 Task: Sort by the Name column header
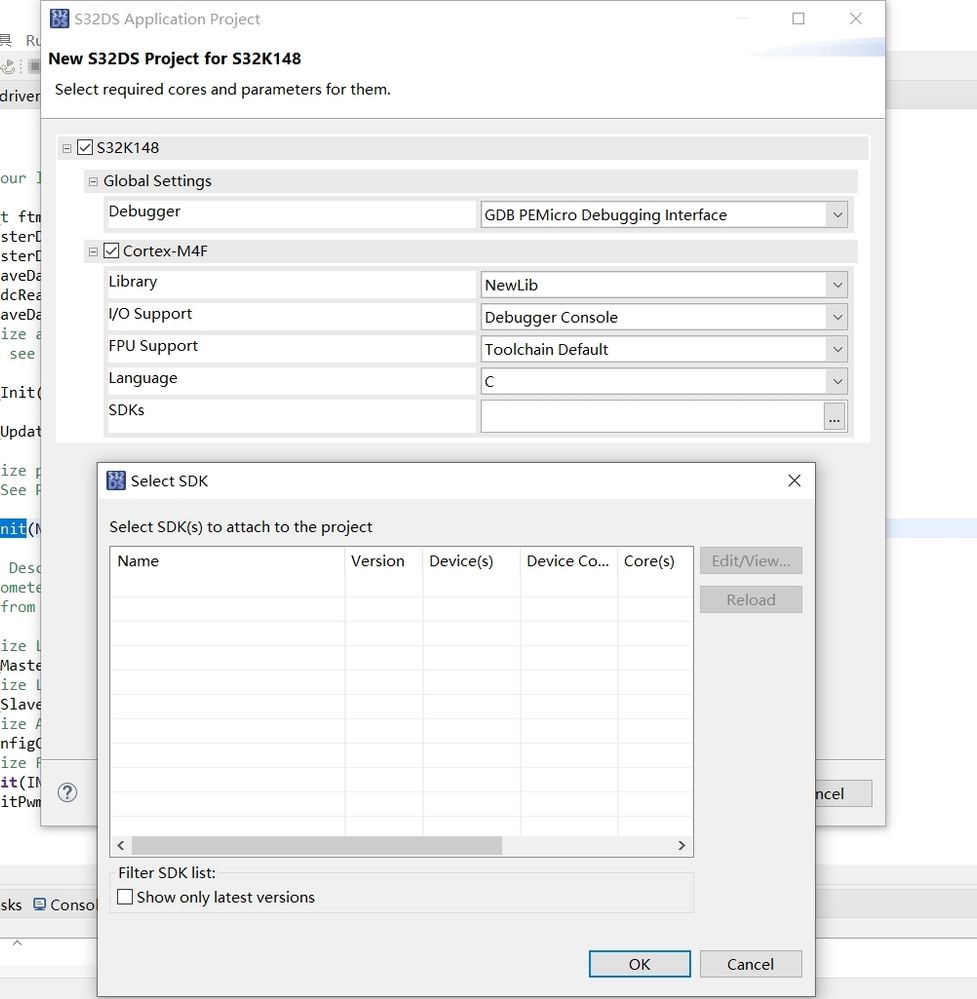click(x=228, y=561)
